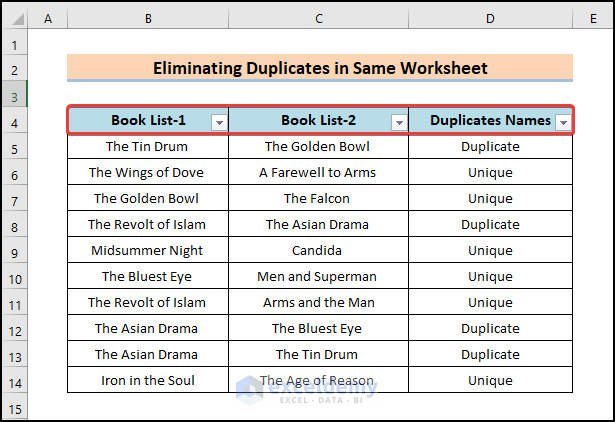Click cell containing The Wings of Dove

coord(148,173)
